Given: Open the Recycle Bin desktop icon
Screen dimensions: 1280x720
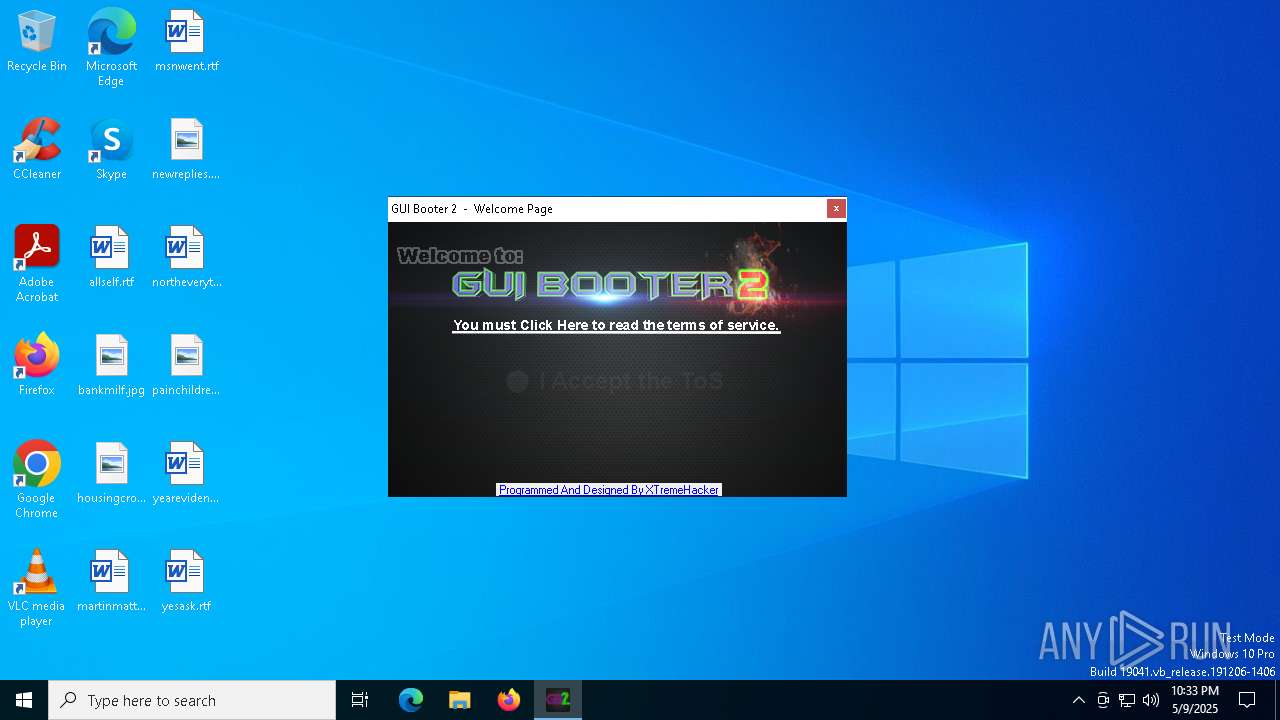Looking at the screenshot, I should (x=37, y=42).
